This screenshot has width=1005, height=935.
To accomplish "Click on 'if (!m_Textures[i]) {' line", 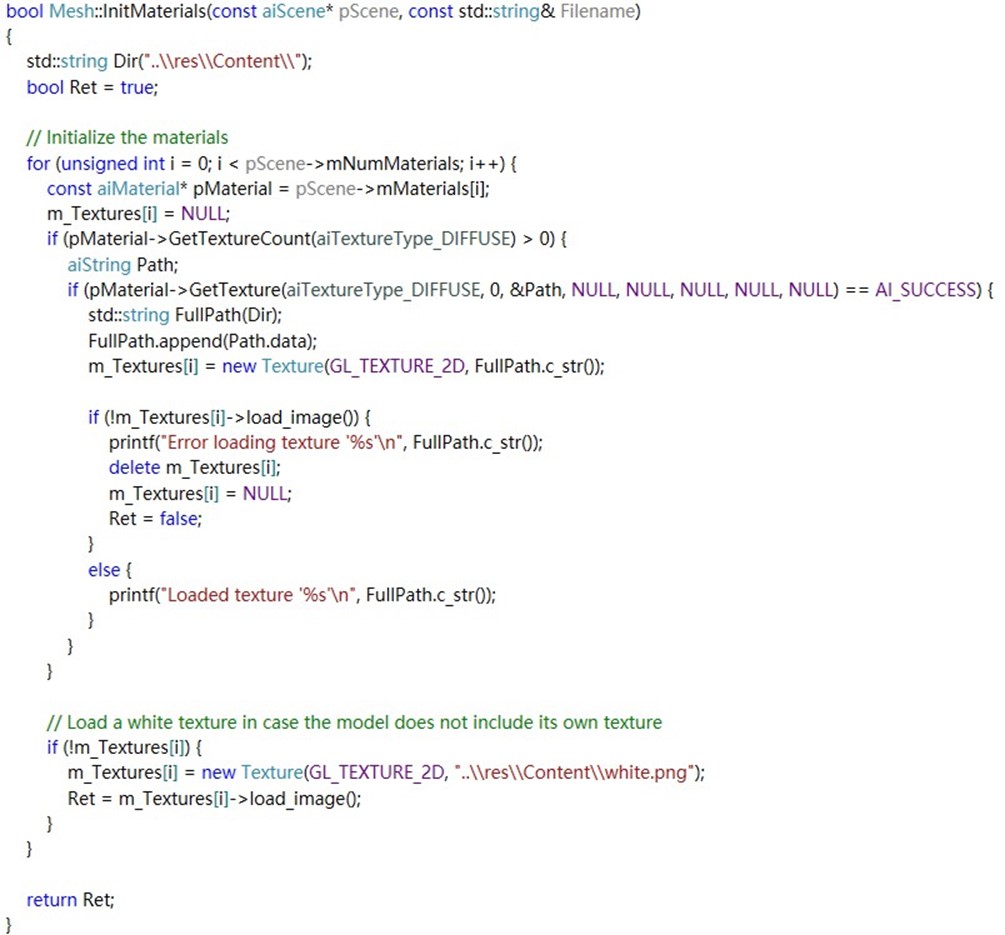I will click(x=124, y=748).
